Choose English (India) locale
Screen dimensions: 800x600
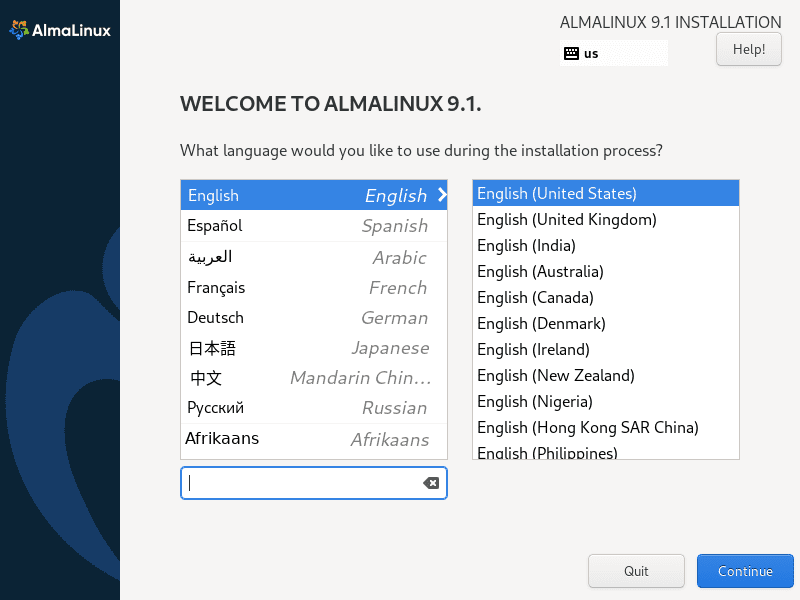[x=606, y=245]
